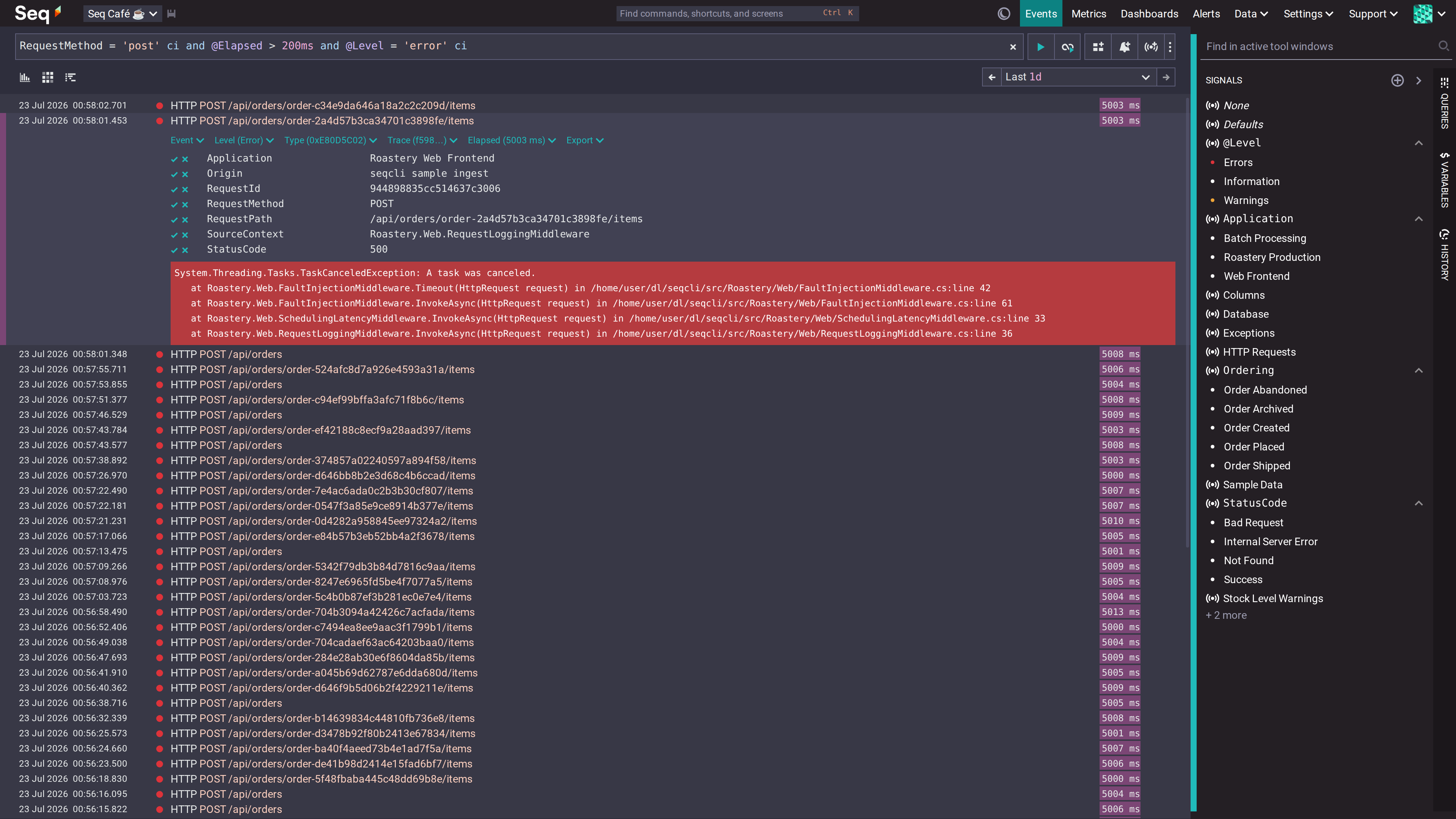This screenshot has height=819, width=1456.
Task: Collapse the Application signal group
Action: pos(1419,219)
